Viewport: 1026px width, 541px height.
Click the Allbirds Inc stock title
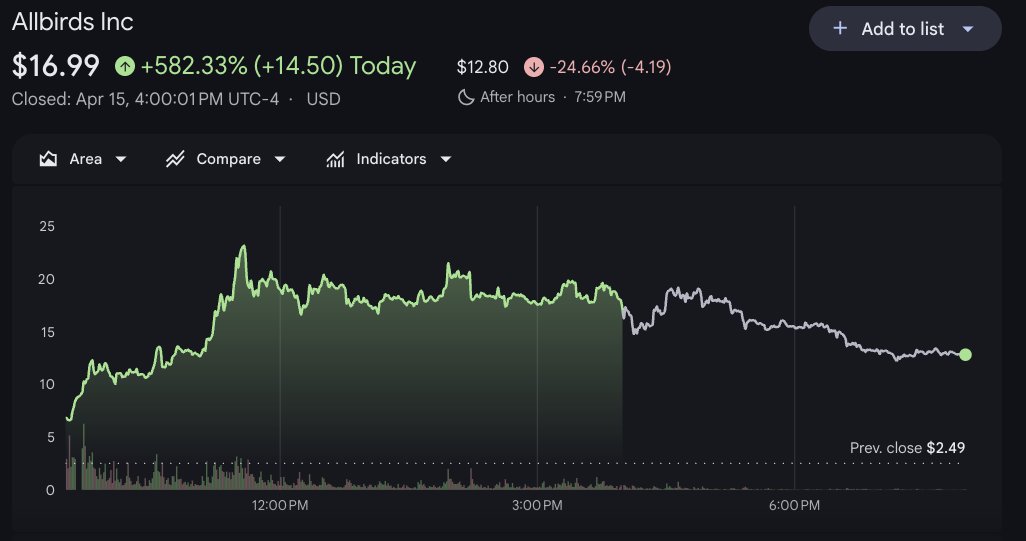coord(72,22)
